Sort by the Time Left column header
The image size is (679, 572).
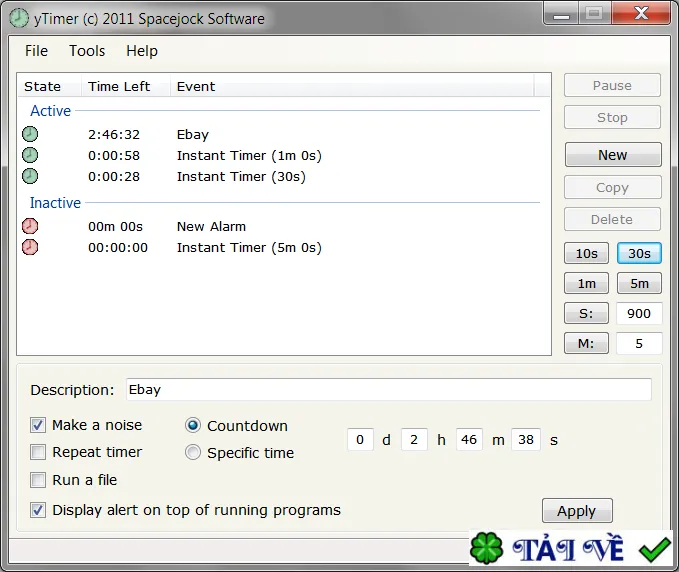click(x=126, y=86)
